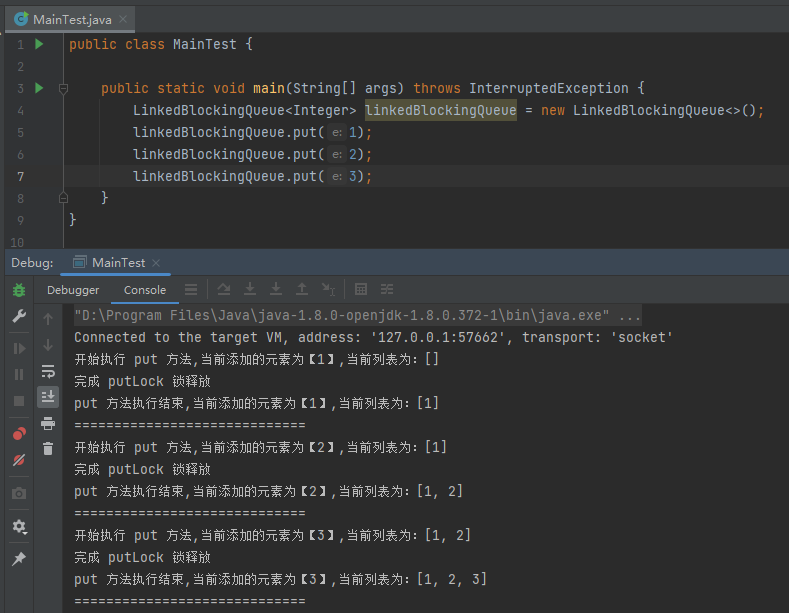Run main method from line 3 gutter

tap(39, 88)
